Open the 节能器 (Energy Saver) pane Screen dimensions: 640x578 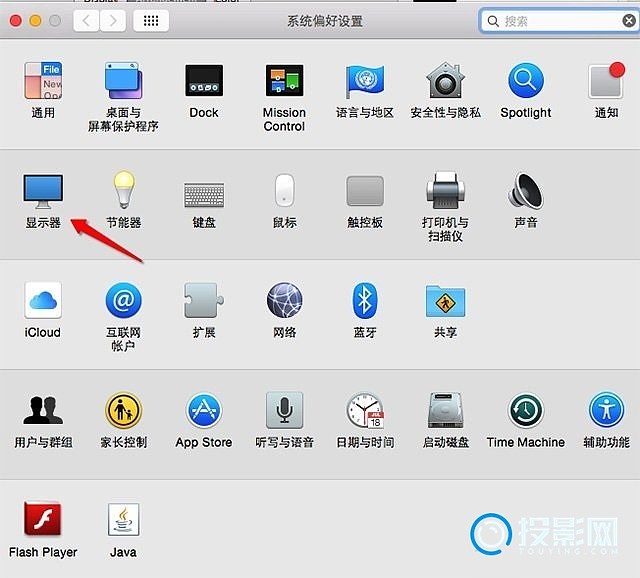(123, 190)
